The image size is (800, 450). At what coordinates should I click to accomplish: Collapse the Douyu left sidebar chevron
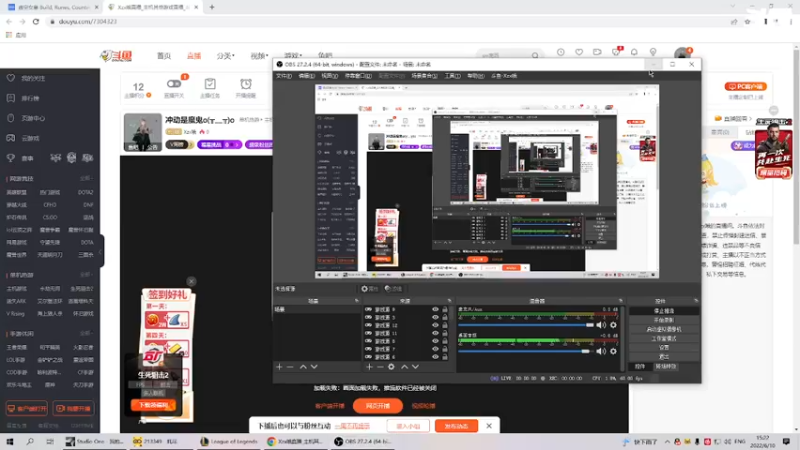coord(101,251)
